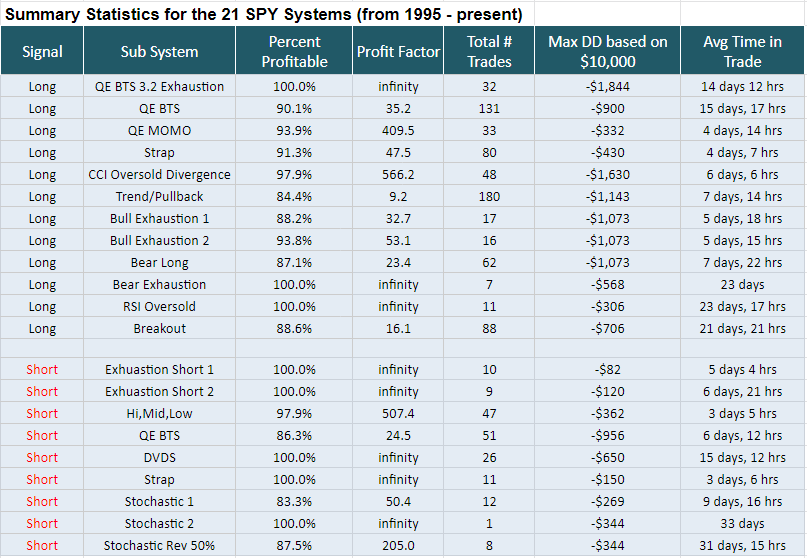Image resolution: width=807 pixels, height=558 pixels.
Task: Click the QE MOMO sub system cell
Action: 159,130
